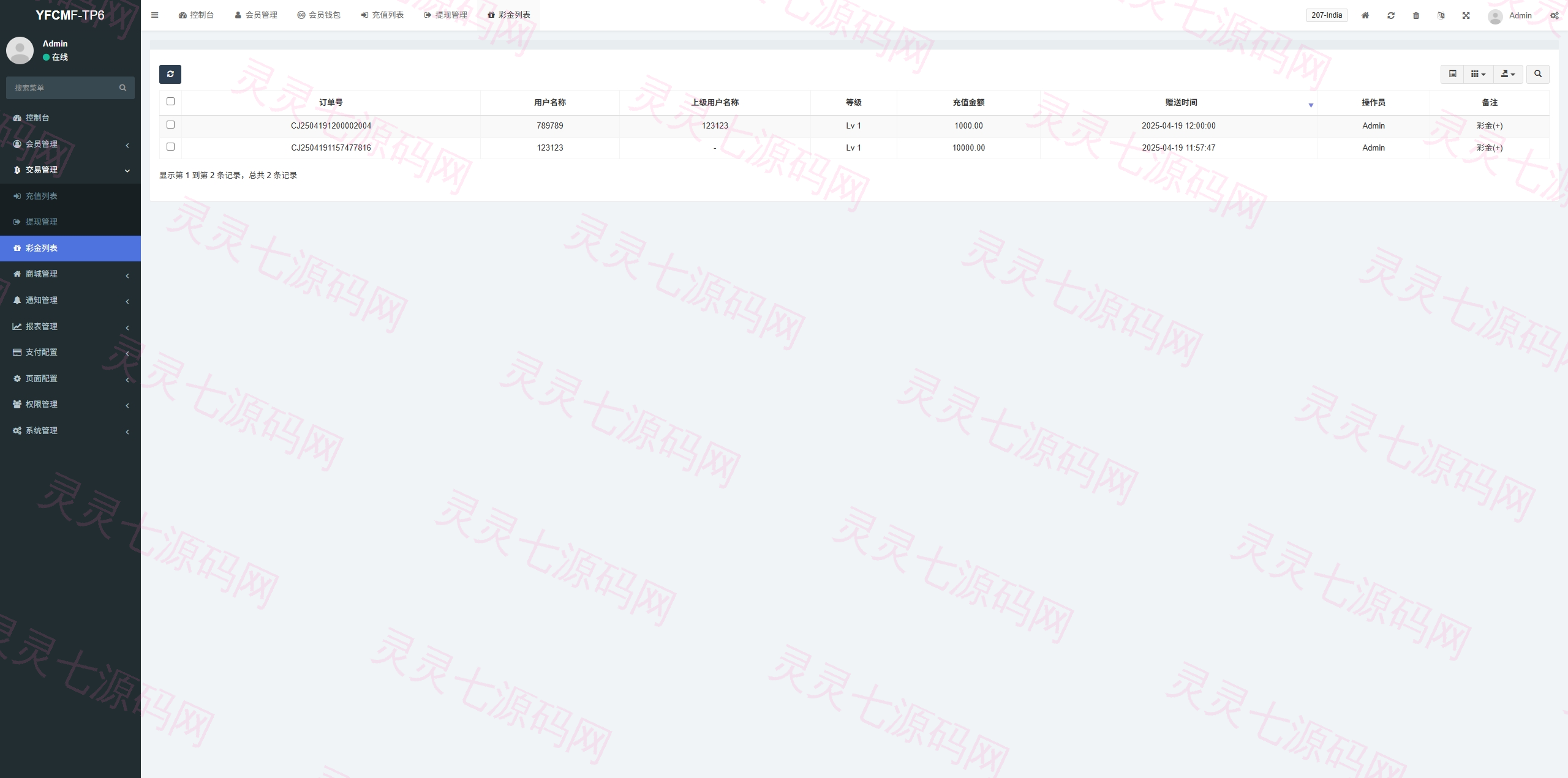Viewport: 1568px width, 778px height.
Task: Select the 207-India site selector
Action: pos(1327,15)
